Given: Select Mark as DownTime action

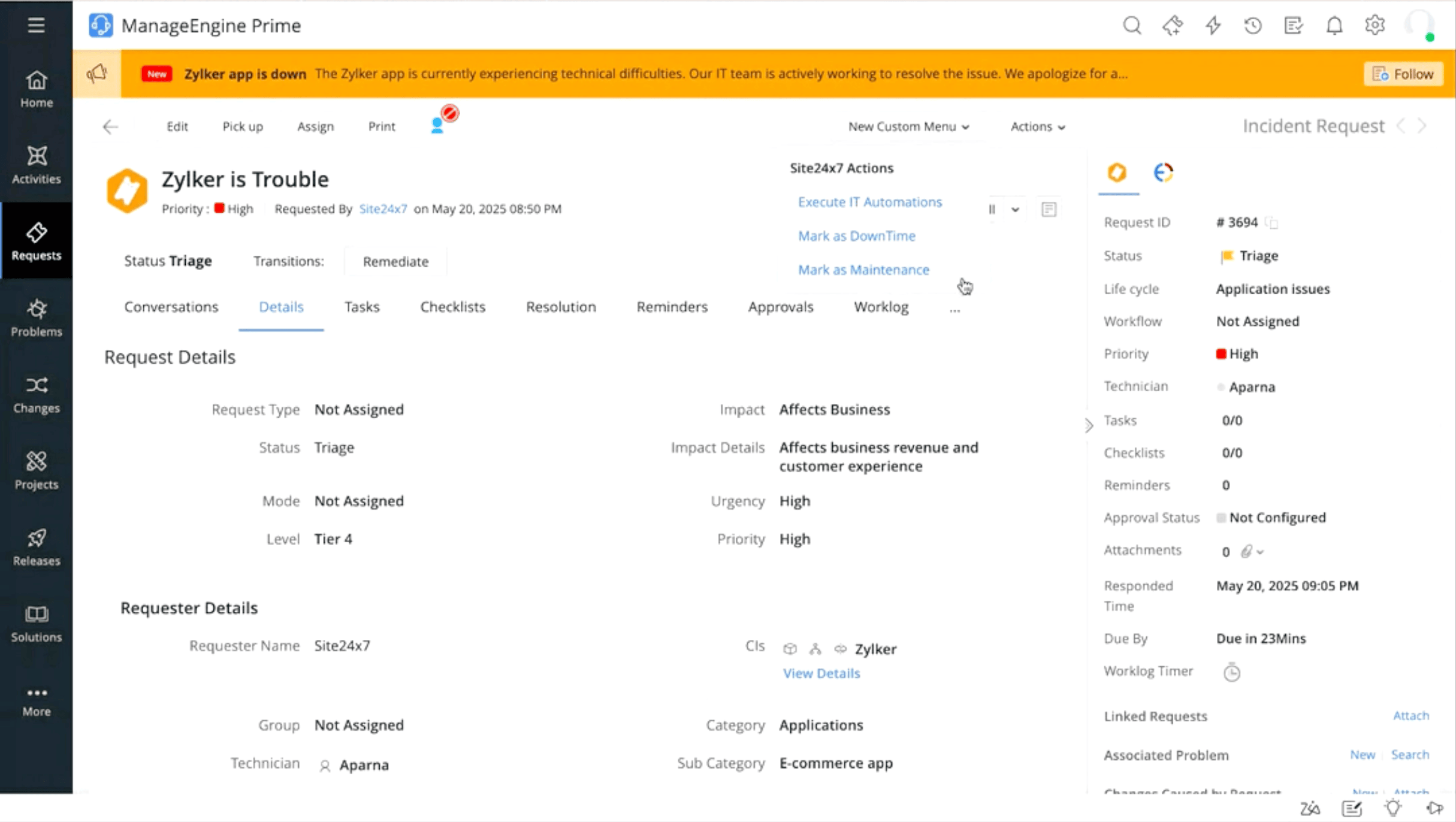Looking at the screenshot, I should (856, 235).
